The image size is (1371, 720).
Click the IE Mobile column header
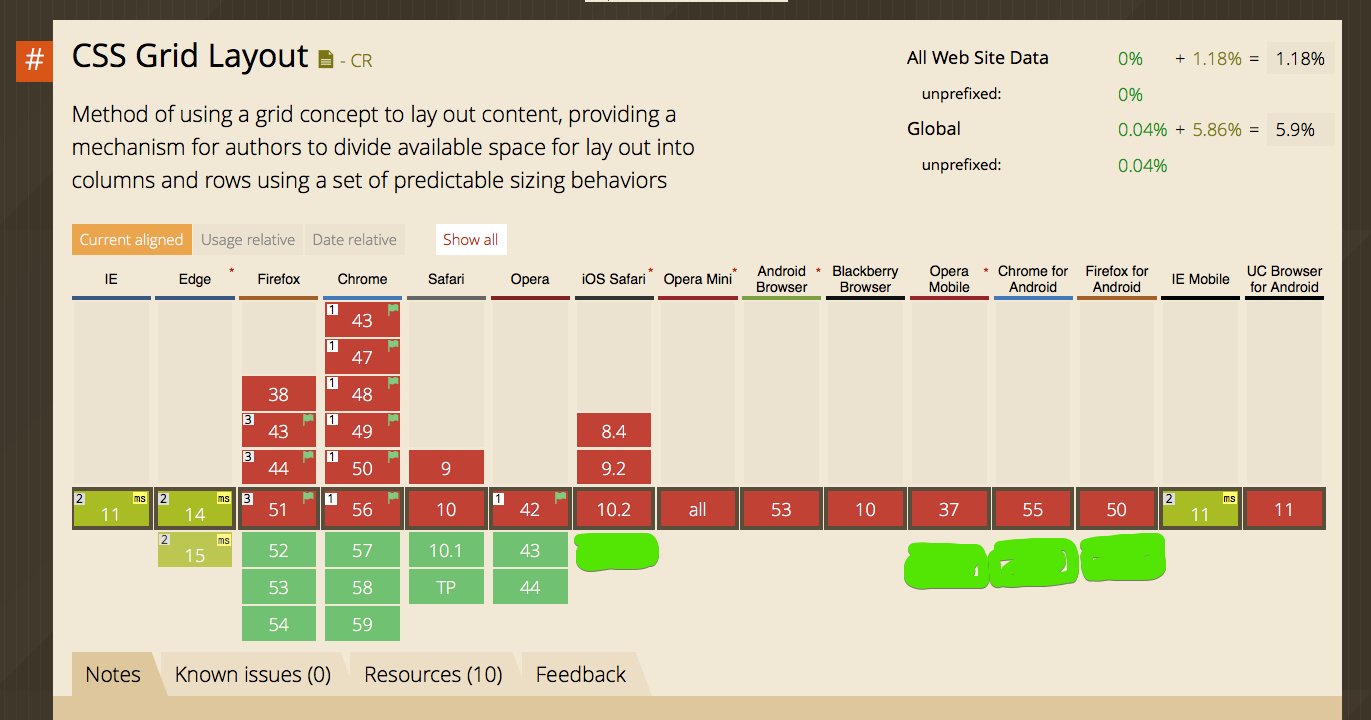coord(1201,279)
